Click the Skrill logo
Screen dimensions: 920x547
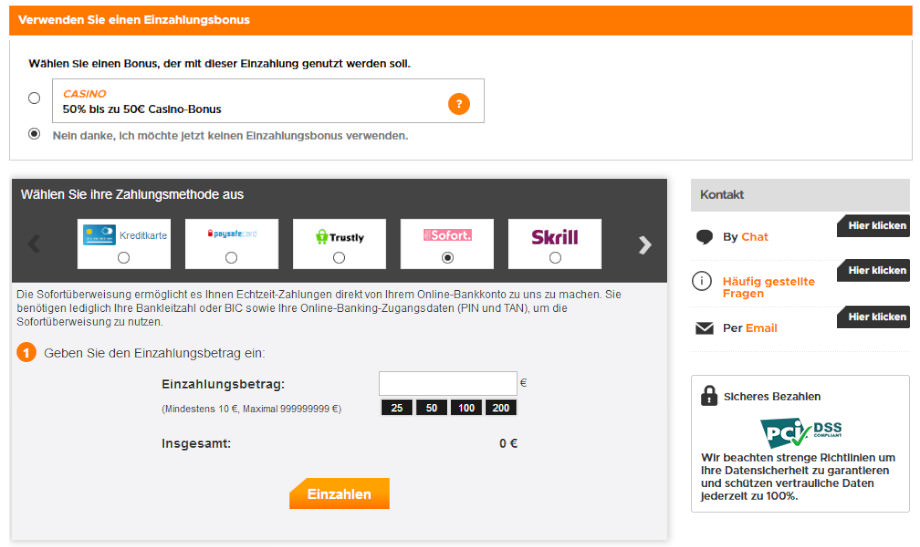tap(554, 237)
